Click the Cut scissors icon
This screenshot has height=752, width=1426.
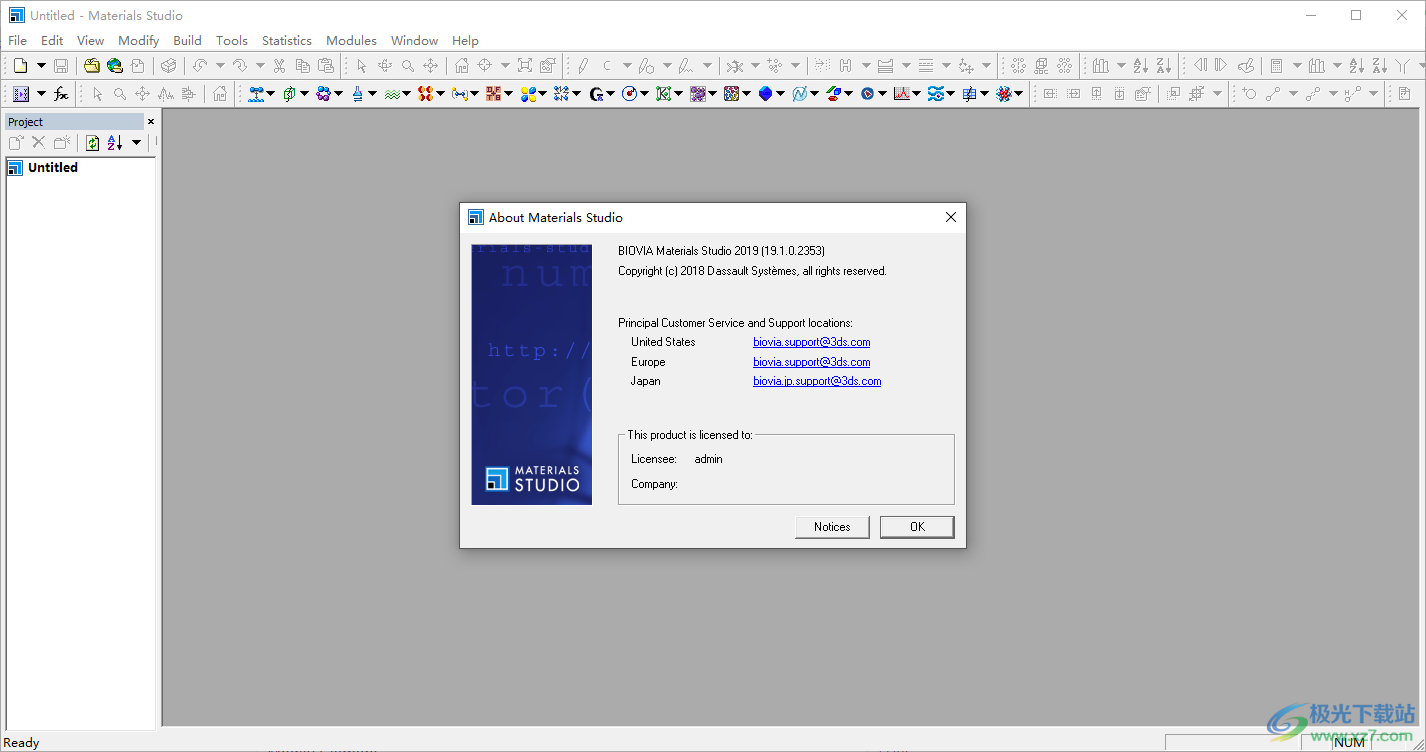[x=279, y=66]
